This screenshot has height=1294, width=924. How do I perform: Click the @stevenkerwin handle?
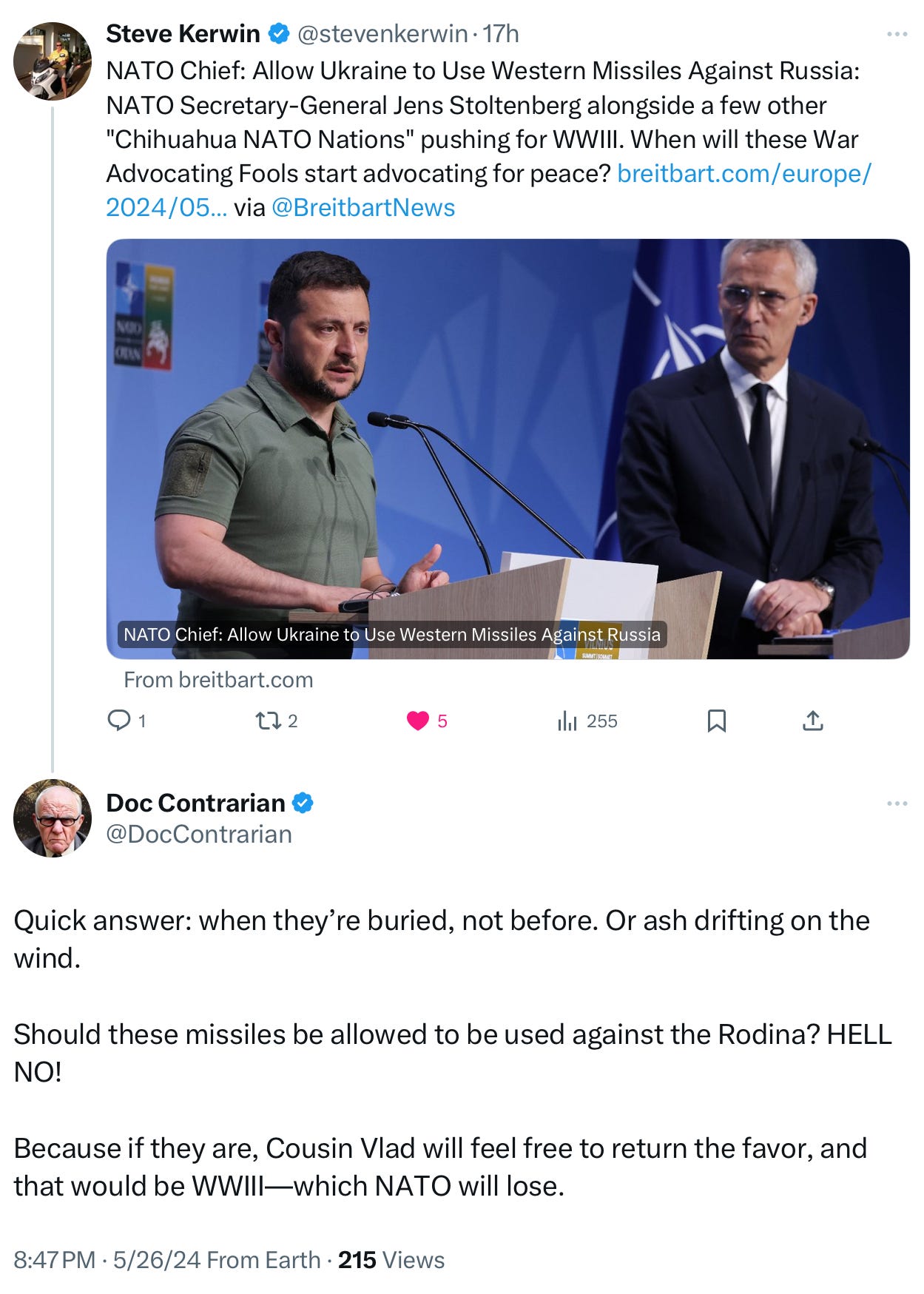382,34
